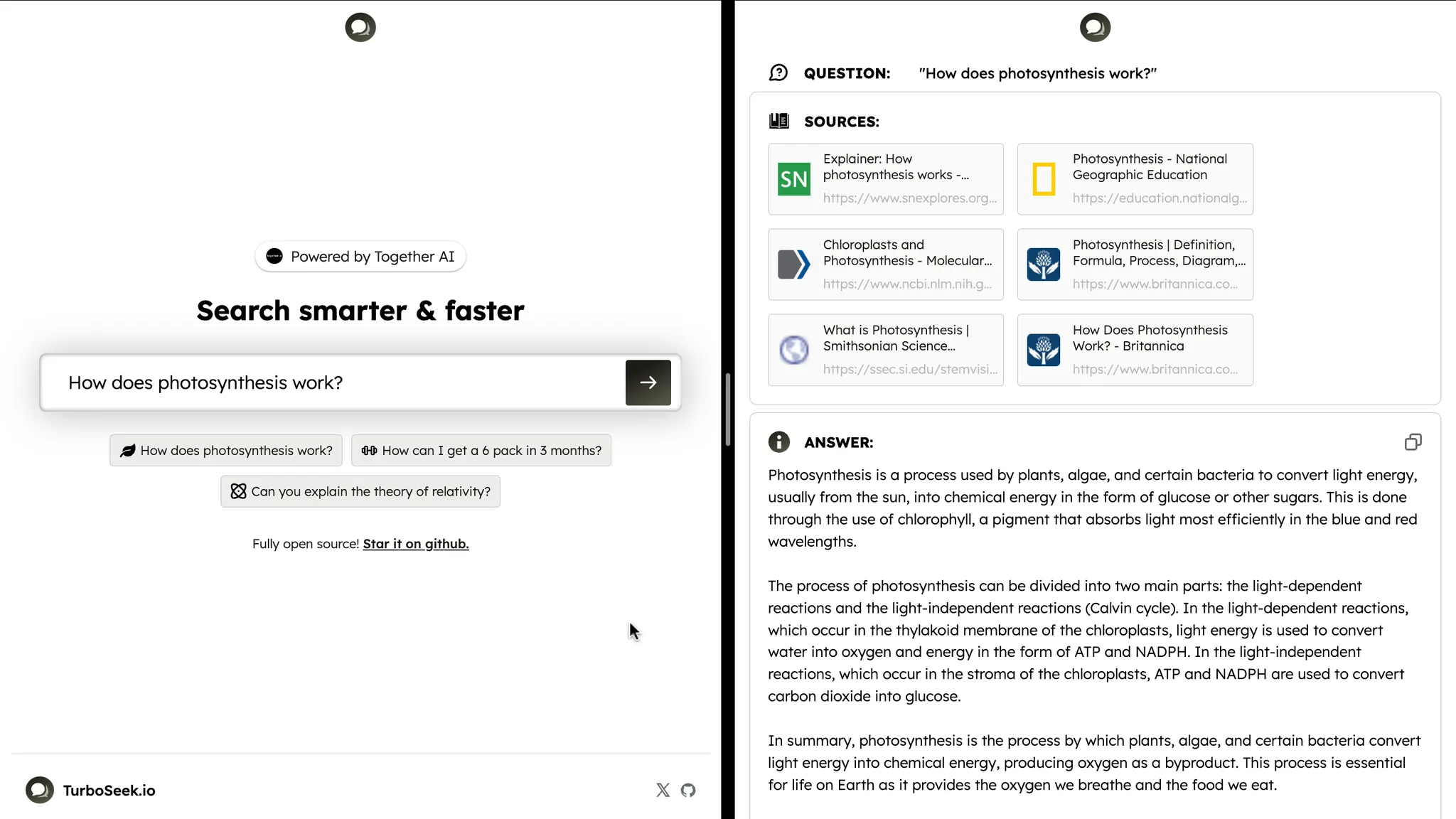The width and height of the screenshot is (1456, 819).
Task: Click the TurboSeek.io footer logo icon
Action: [40, 790]
